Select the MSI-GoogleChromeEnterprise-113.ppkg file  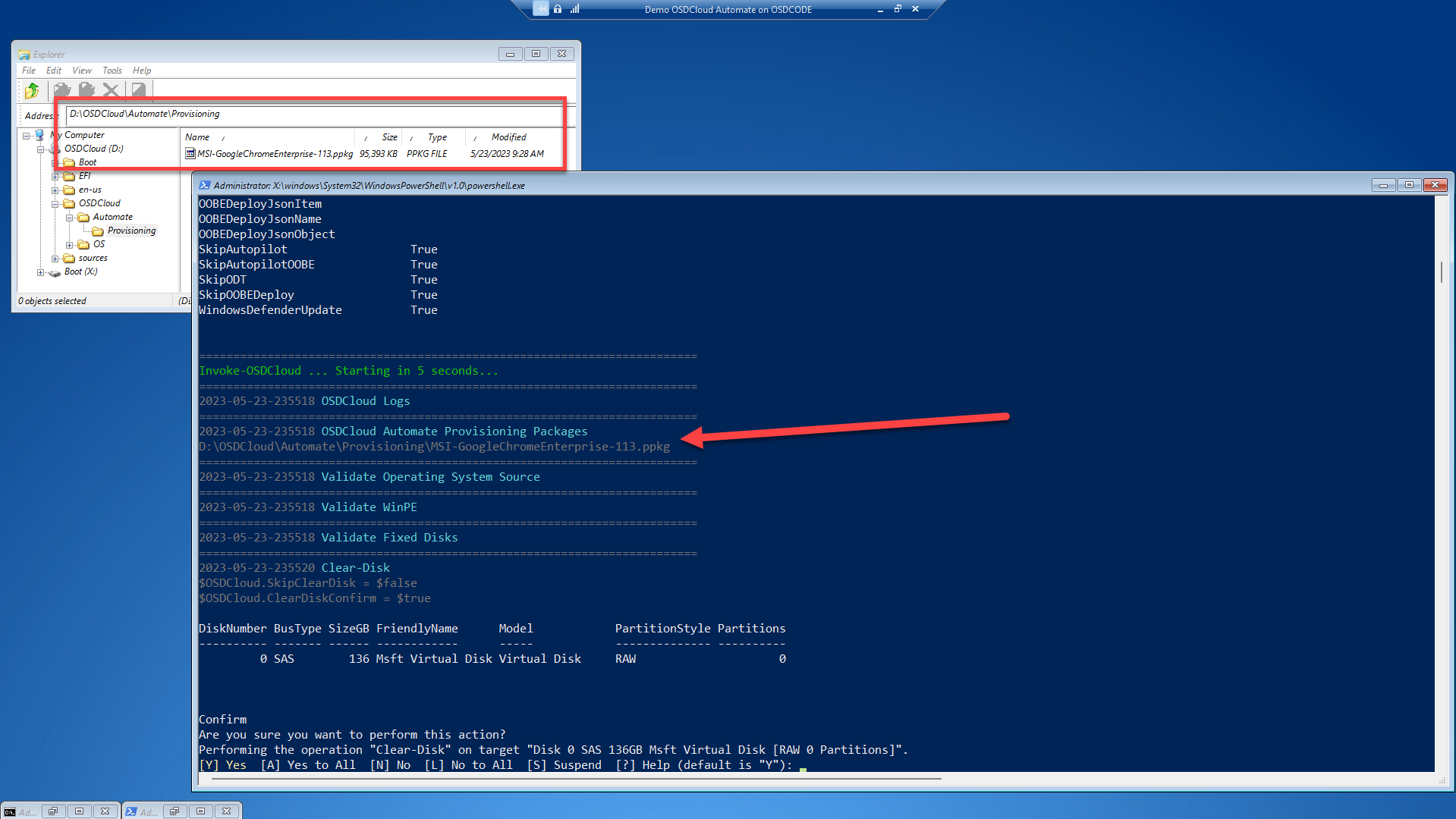point(275,154)
